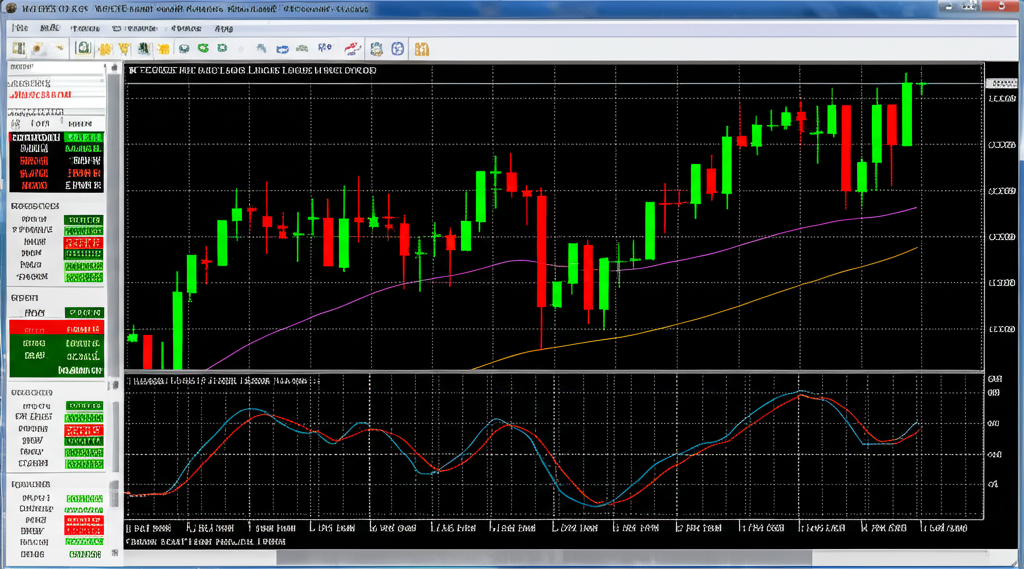Click the application icon in the title bar
The image size is (1024, 569).
tap(10, 8)
